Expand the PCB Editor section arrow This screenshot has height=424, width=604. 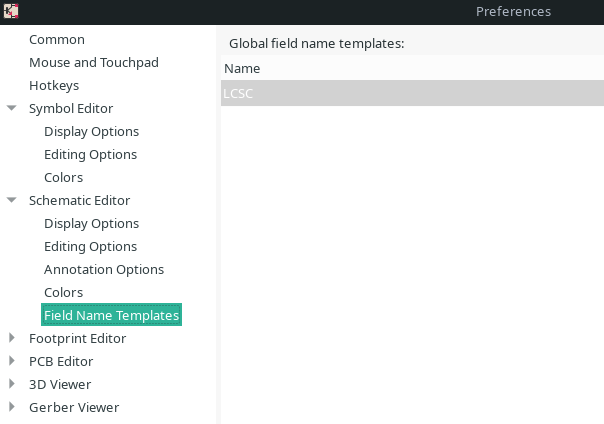coord(12,361)
